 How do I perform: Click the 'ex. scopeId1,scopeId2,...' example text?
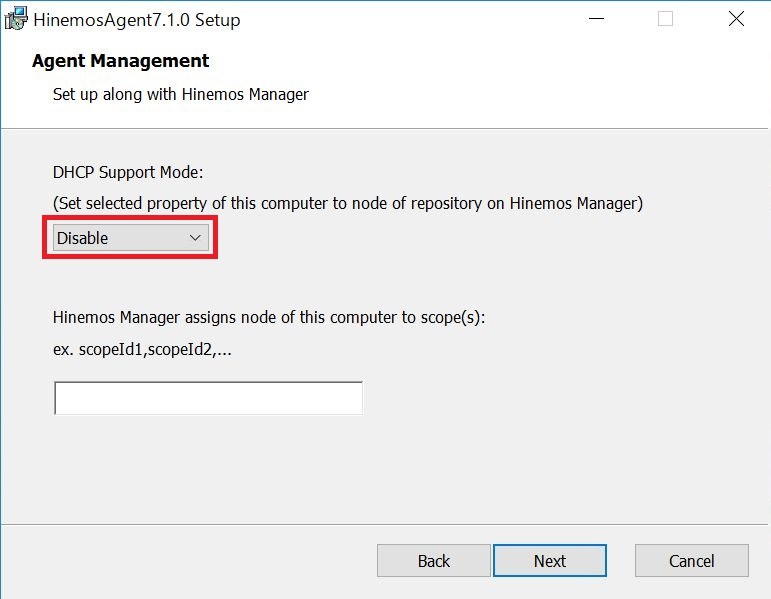tap(142, 350)
